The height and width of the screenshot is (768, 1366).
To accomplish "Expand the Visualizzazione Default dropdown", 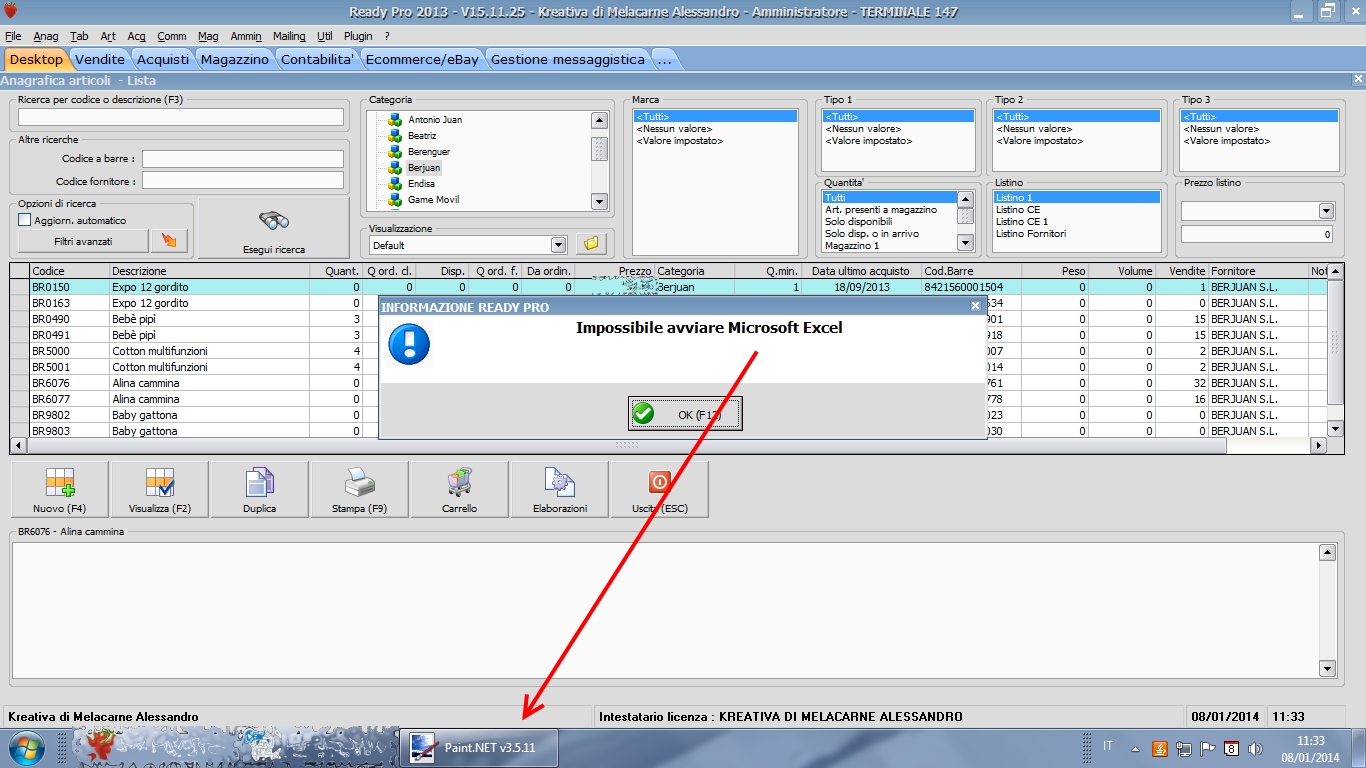I will pos(558,245).
